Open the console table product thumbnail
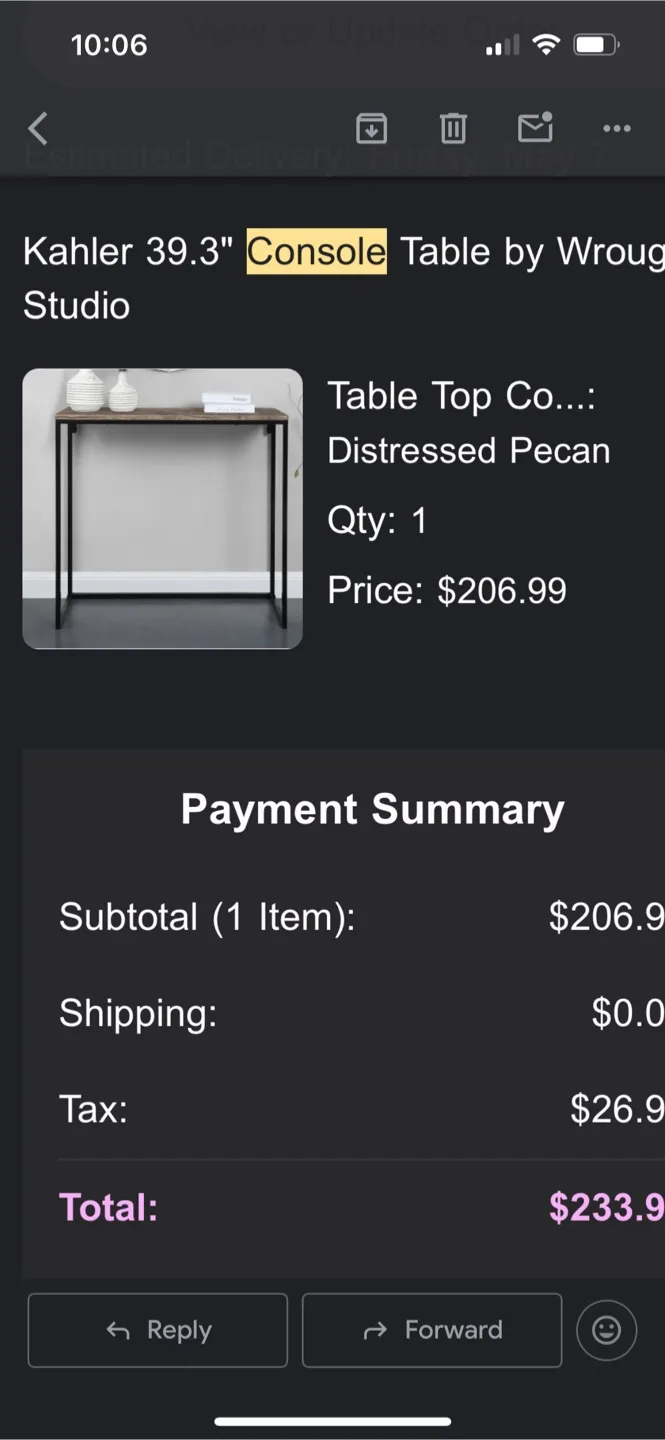The image size is (665, 1440). [162, 508]
